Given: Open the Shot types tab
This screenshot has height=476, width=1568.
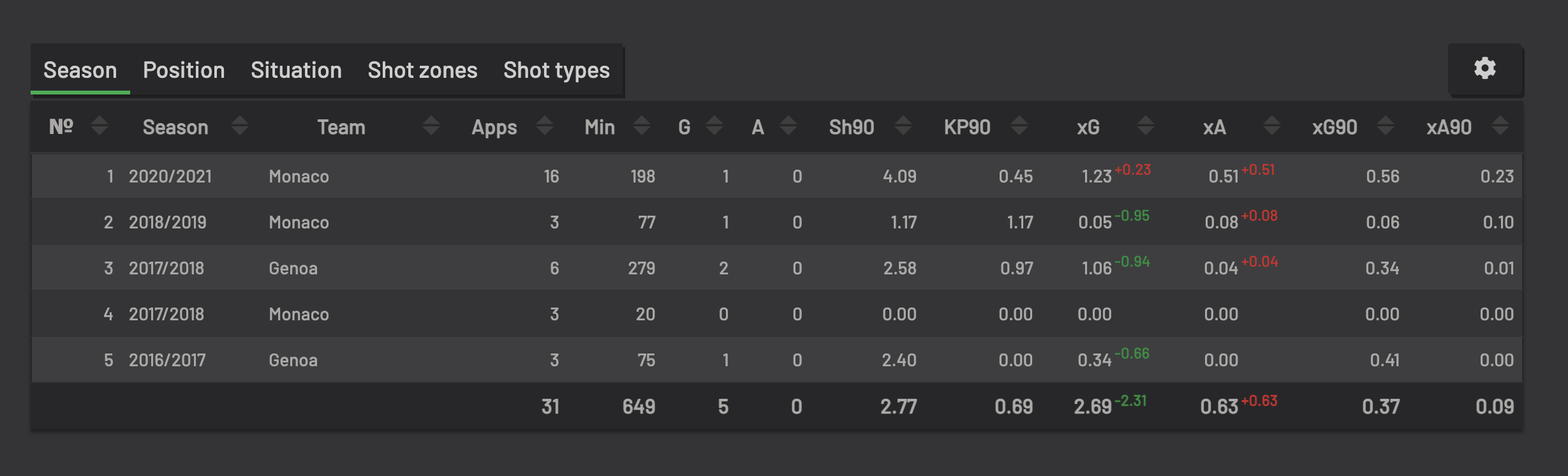Looking at the screenshot, I should pos(556,70).
